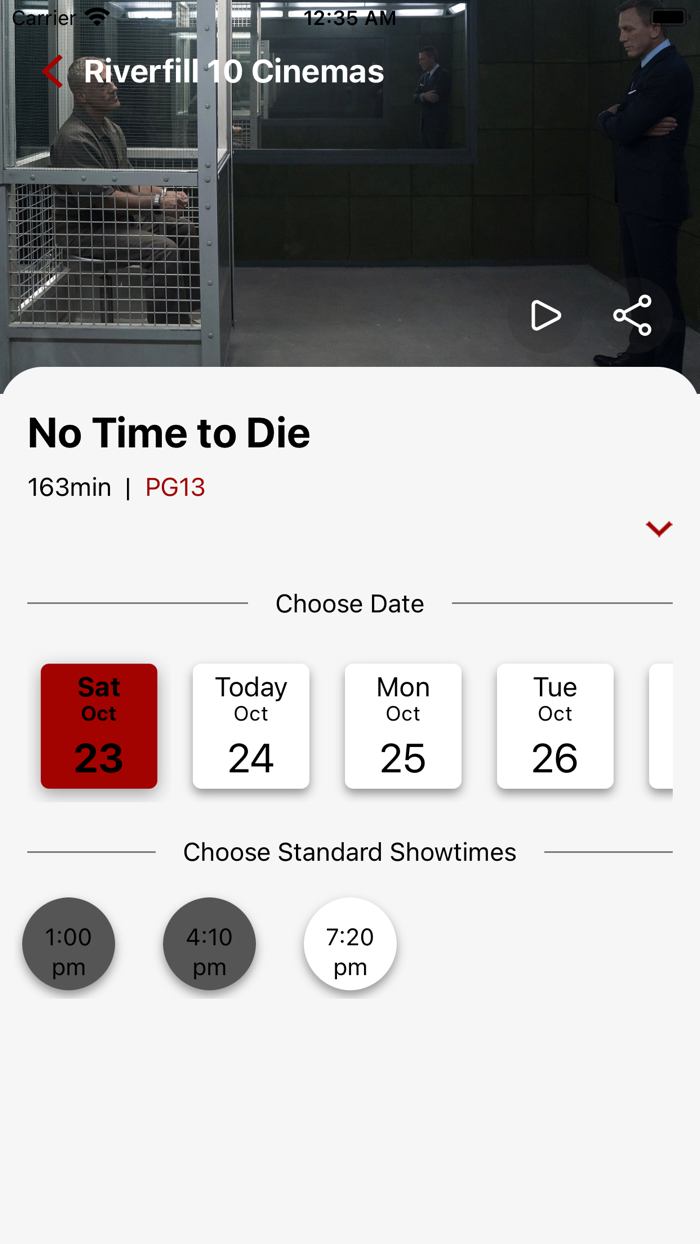Screen dimensions: 700x1244
Task: Tap the PG13 rating label
Action: [x=175, y=487]
